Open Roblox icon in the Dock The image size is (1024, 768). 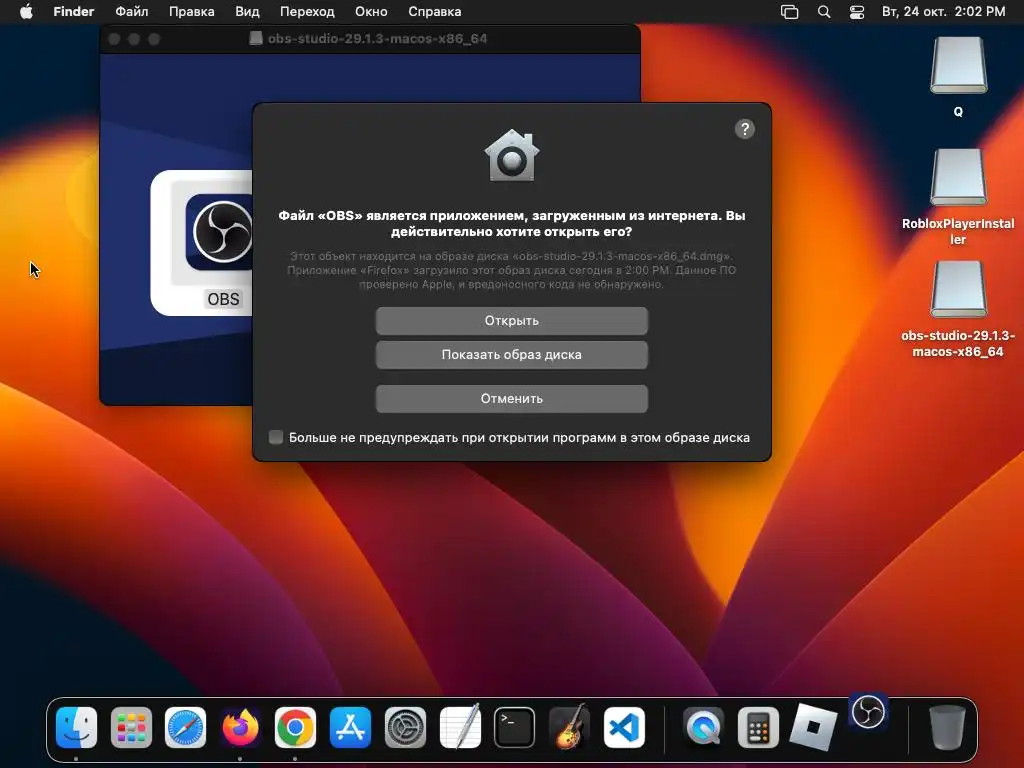click(x=813, y=728)
